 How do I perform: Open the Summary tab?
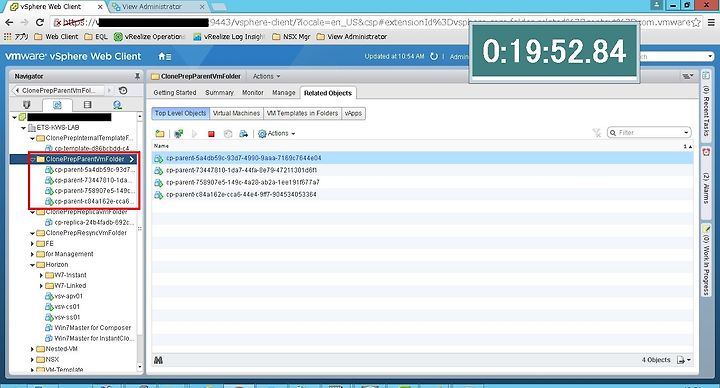(219, 93)
